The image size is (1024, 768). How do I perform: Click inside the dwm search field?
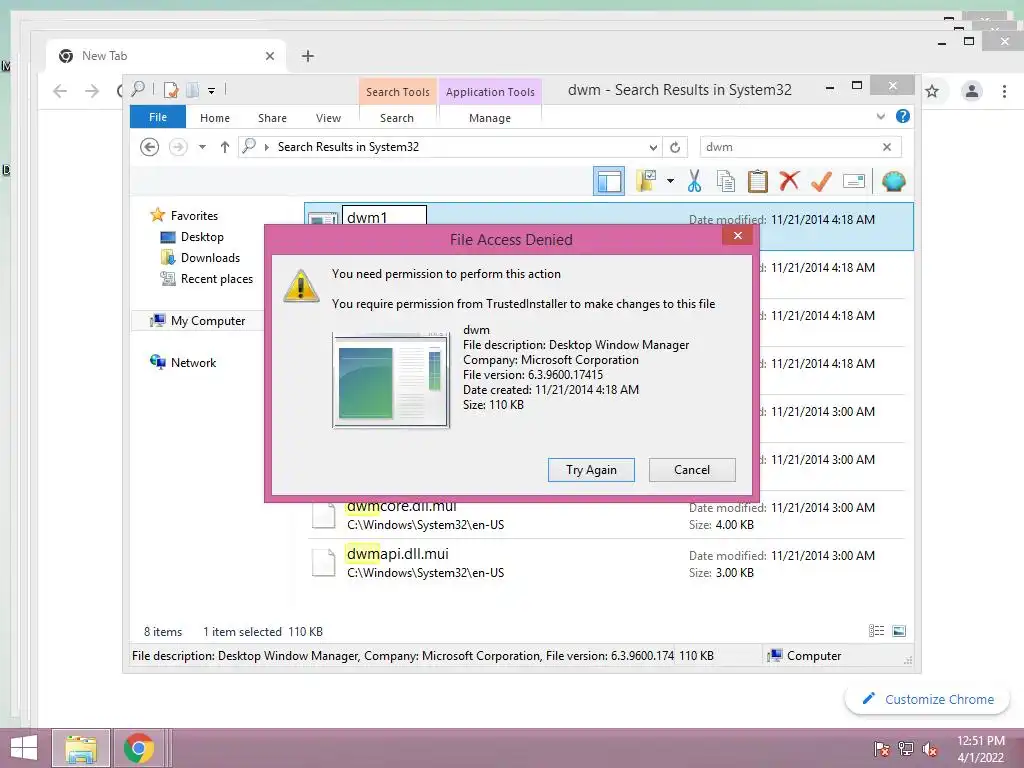pos(790,147)
